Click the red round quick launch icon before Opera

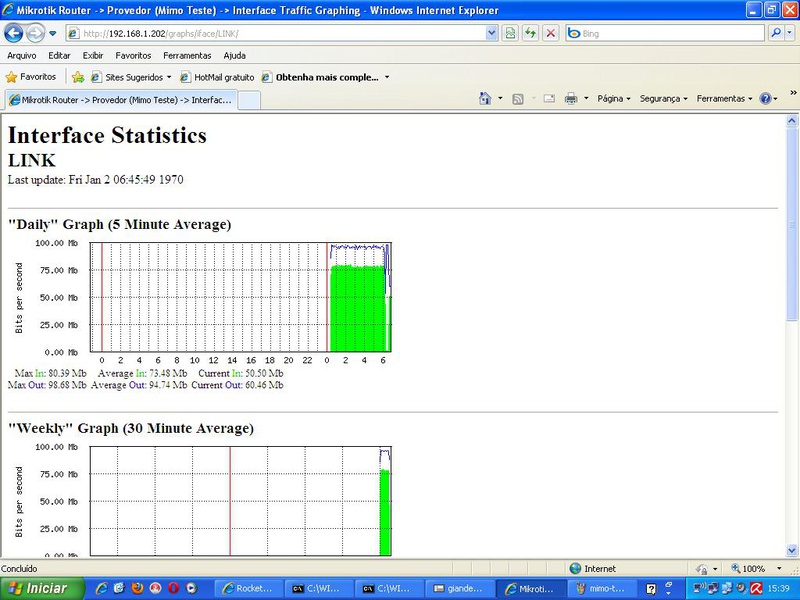tap(156, 588)
